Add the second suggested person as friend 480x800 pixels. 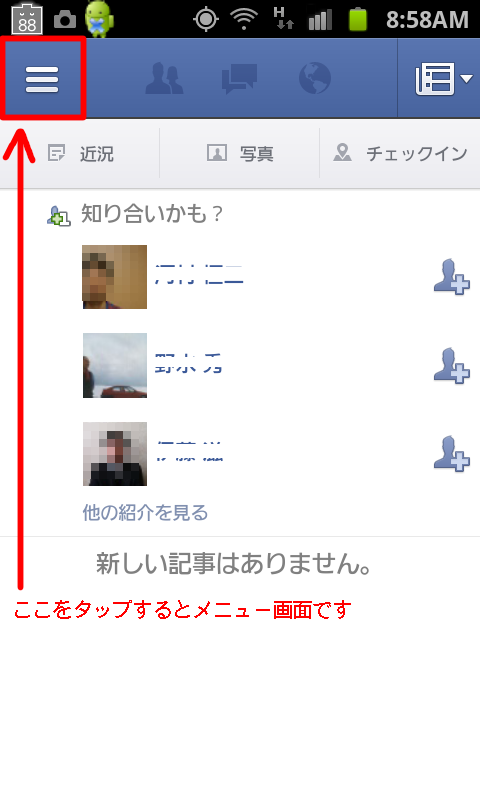point(451,365)
